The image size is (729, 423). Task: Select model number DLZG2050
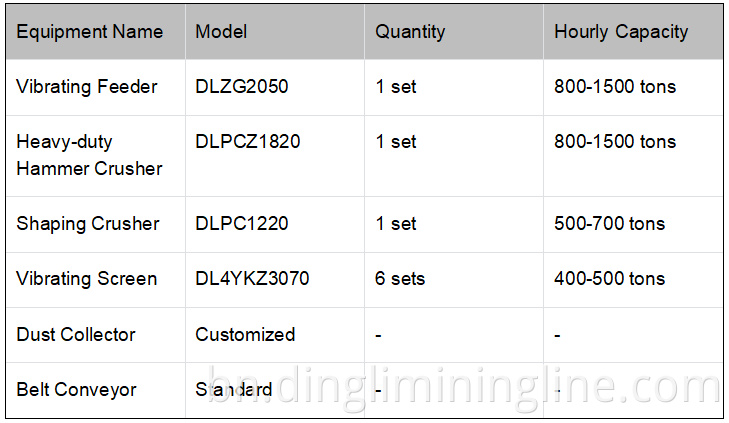pyautogui.click(x=242, y=87)
